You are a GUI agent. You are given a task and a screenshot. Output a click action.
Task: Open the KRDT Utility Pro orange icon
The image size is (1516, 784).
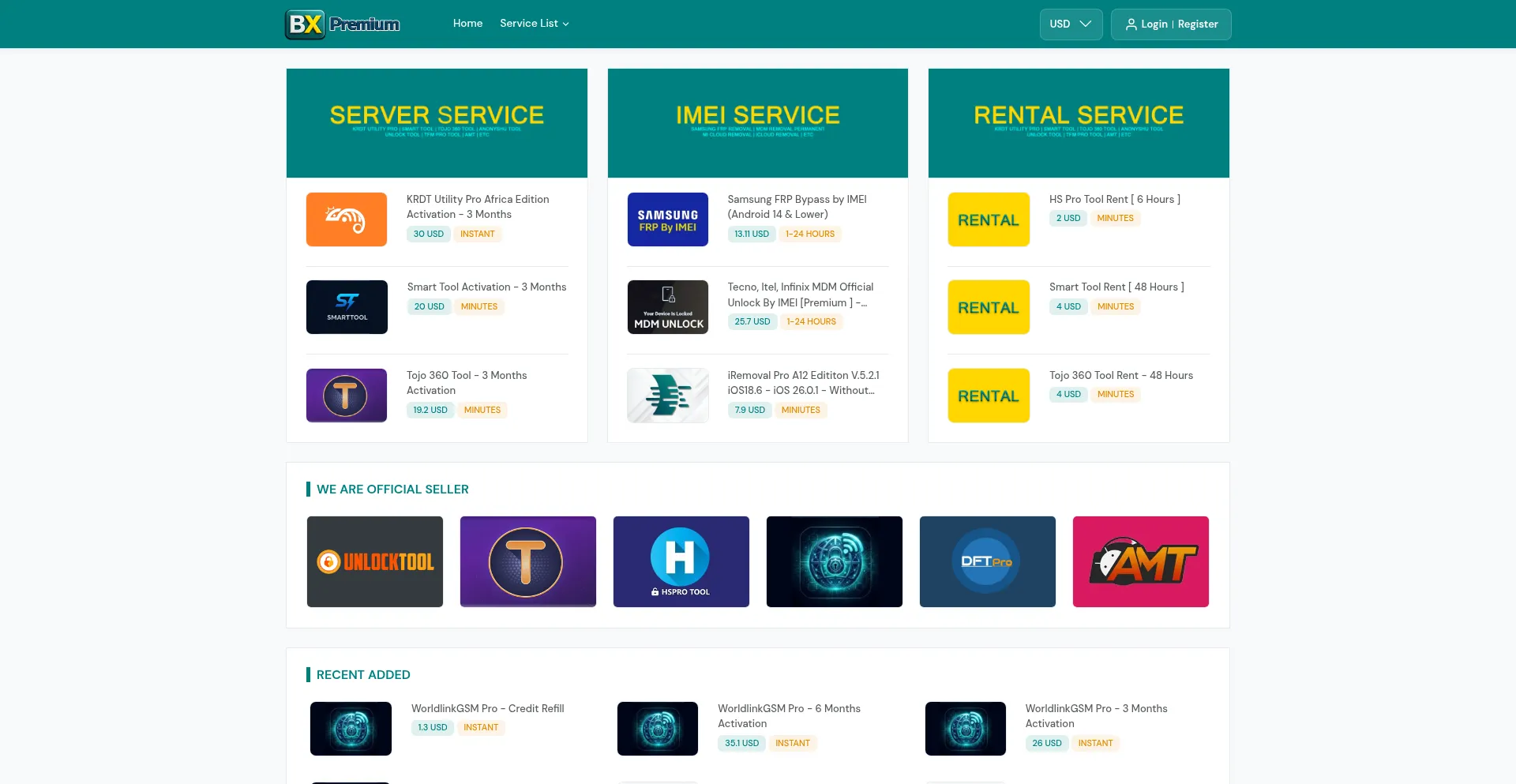coord(347,219)
